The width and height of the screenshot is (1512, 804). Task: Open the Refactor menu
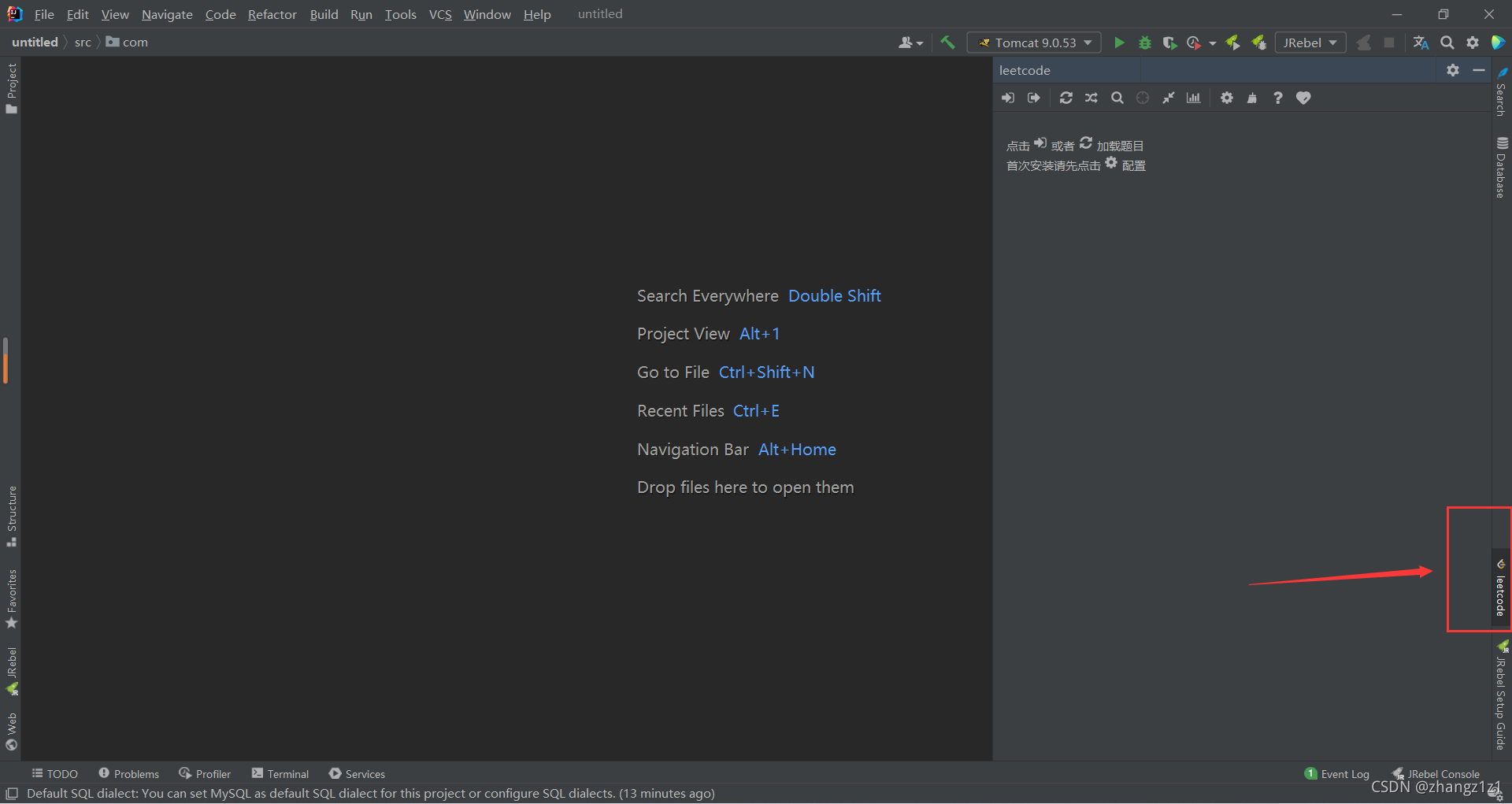pyautogui.click(x=272, y=14)
